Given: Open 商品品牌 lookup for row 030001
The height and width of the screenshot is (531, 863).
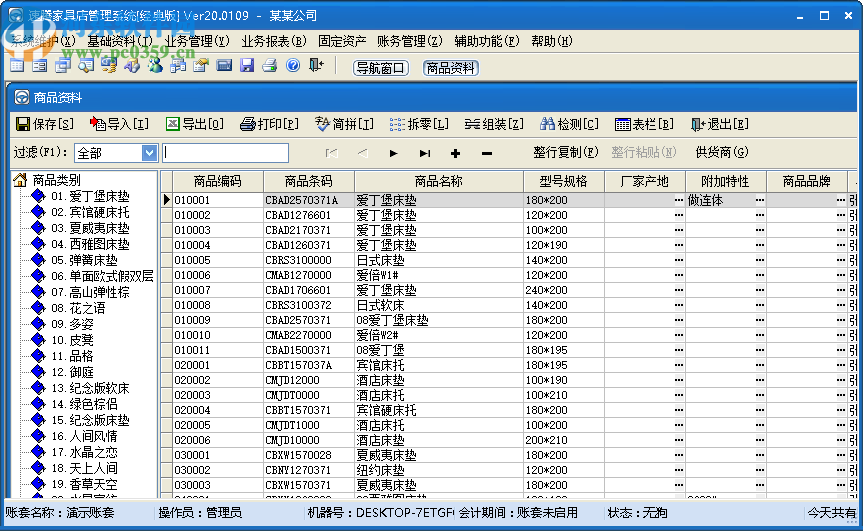Looking at the screenshot, I should 840,456.
